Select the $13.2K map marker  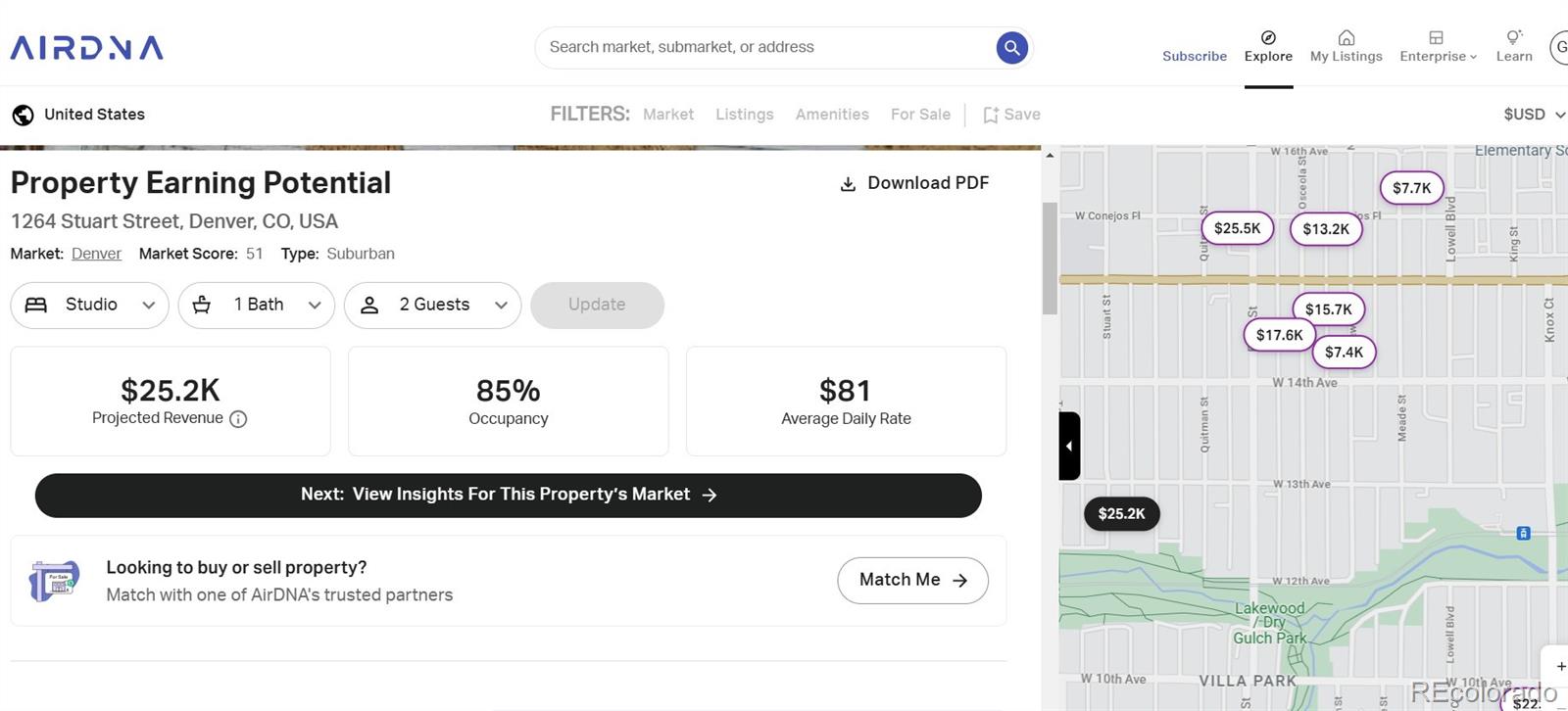(1325, 229)
